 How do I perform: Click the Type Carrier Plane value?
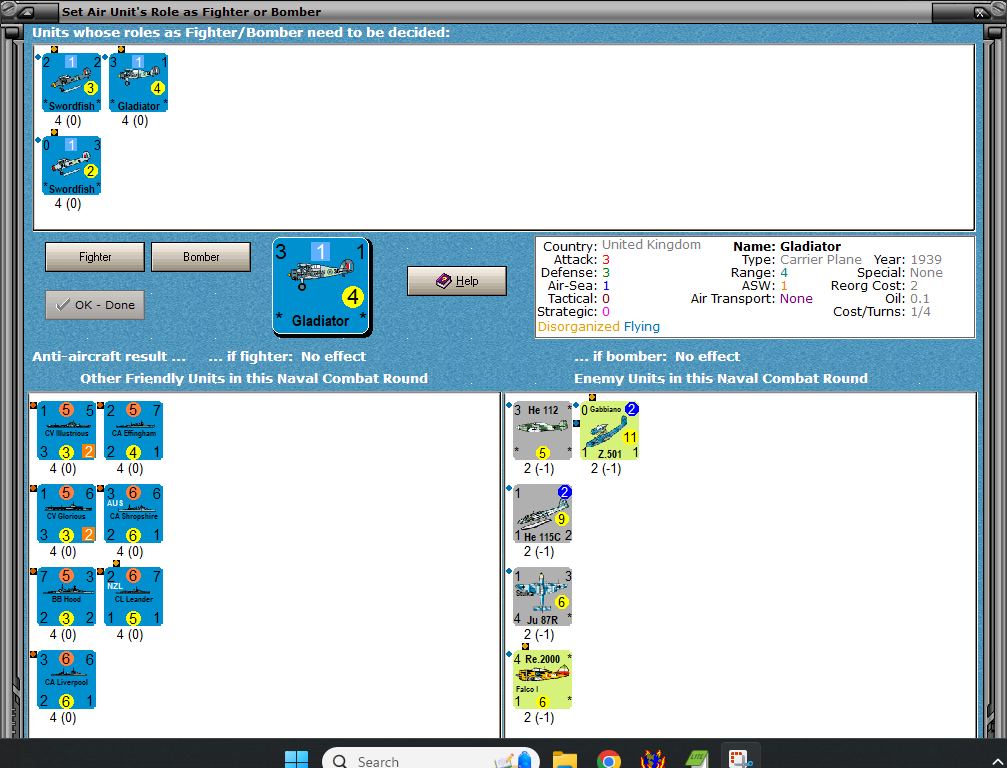coord(821,259)
